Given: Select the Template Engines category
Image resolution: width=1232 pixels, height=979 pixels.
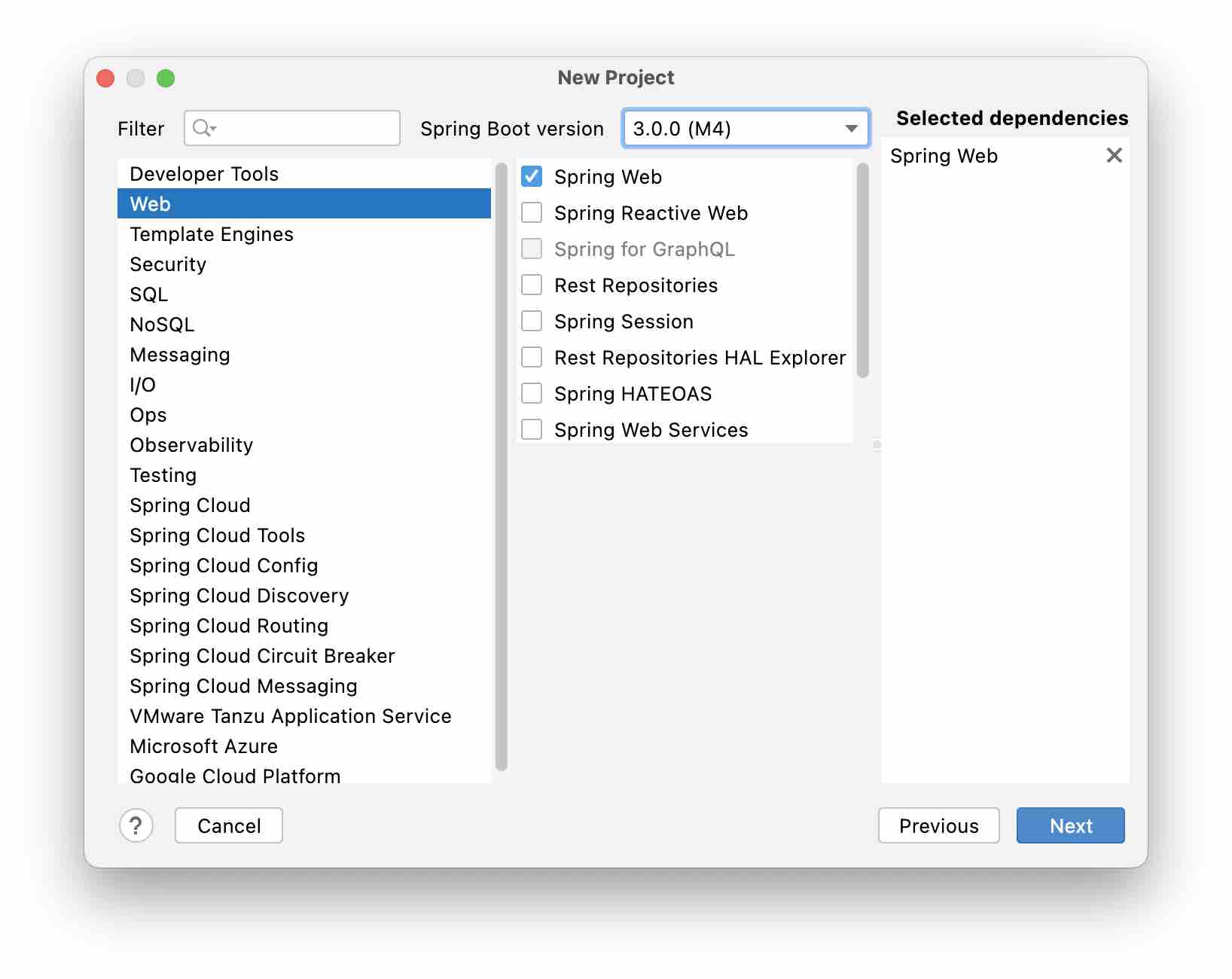Looking at the screenshot, I should pyautogui.click(x=212, y=233).
